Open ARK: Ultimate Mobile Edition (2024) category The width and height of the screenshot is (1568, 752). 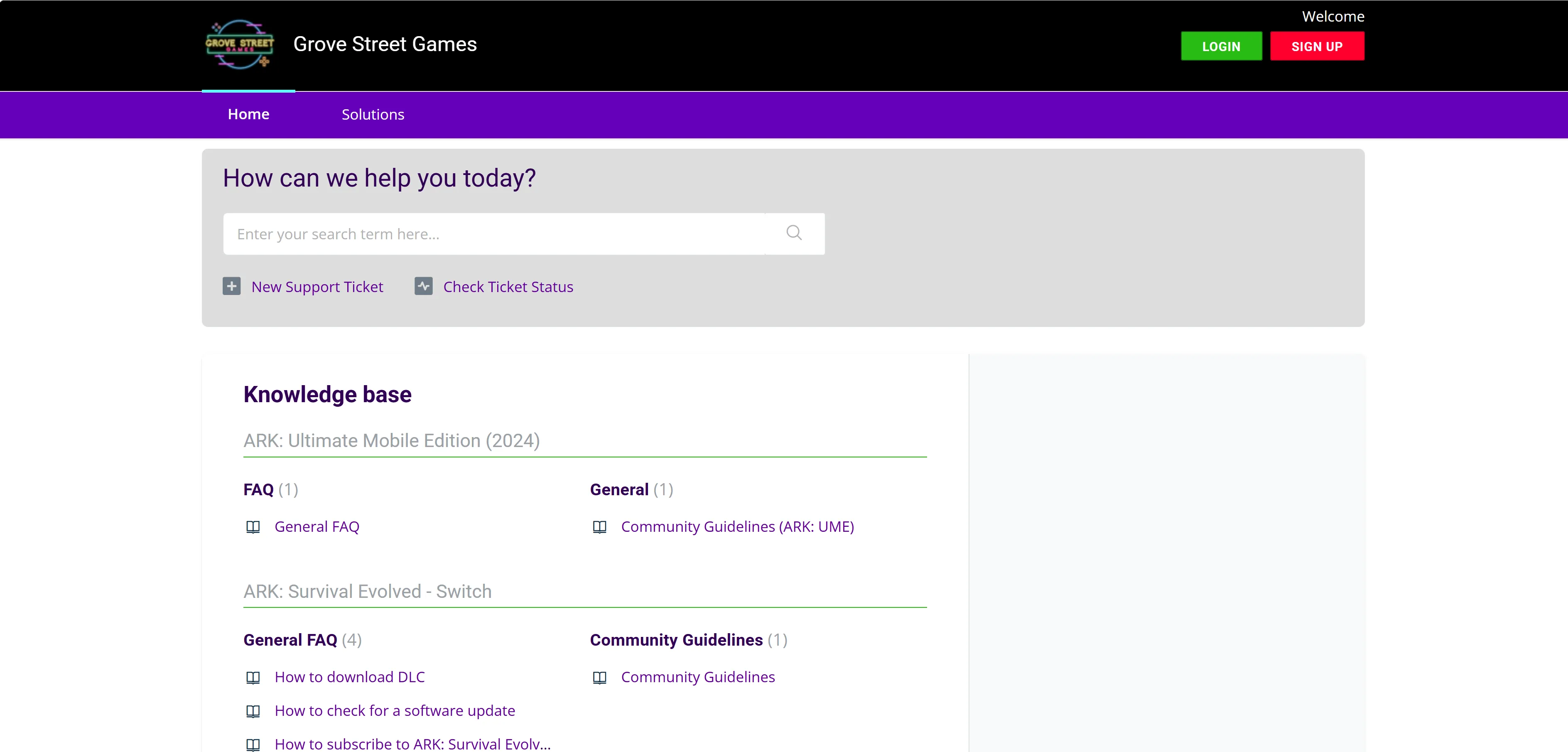[391, 440]
